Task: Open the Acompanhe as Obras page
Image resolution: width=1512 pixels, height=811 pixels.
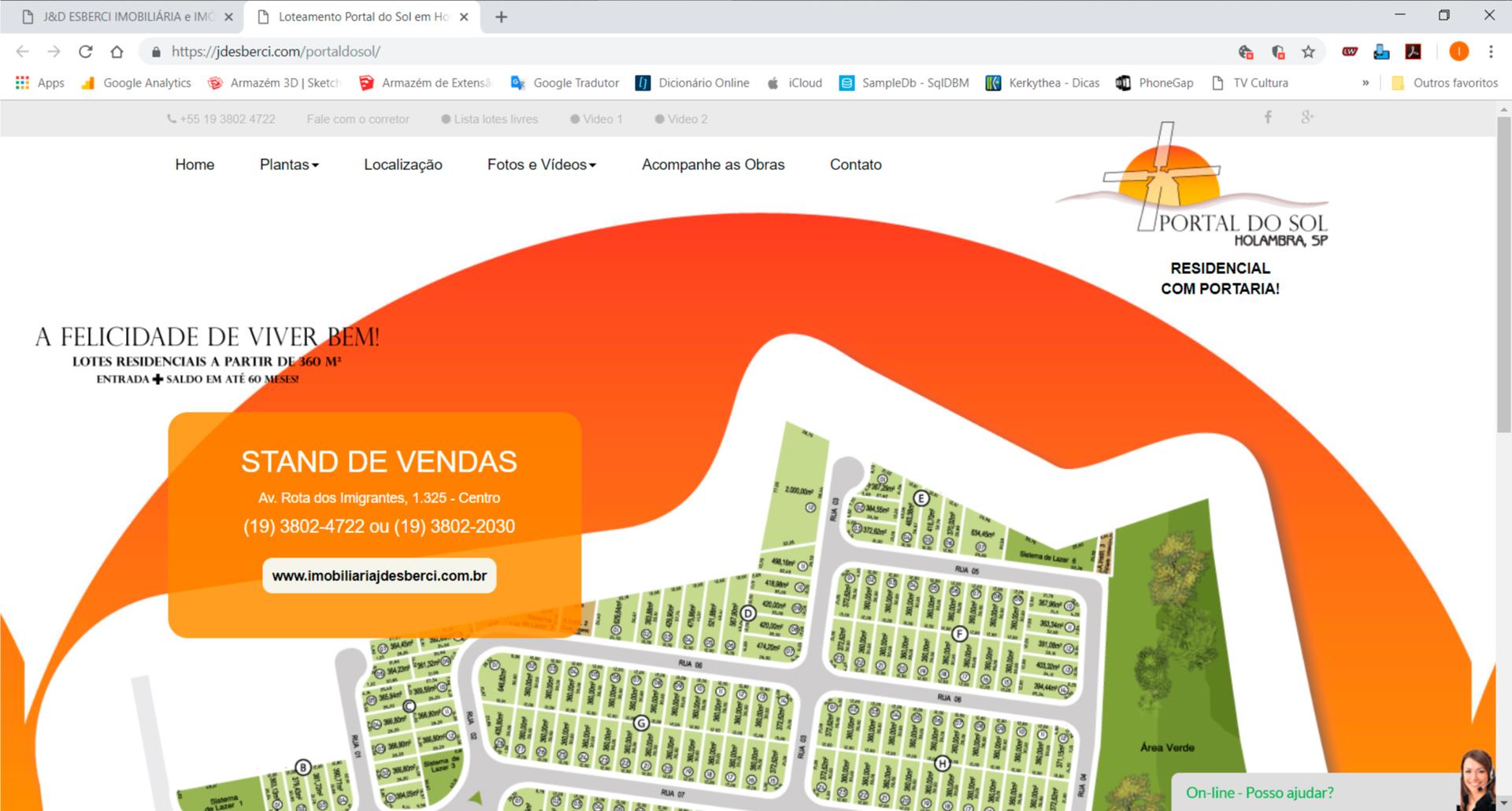Action: (x=713, y=165)
